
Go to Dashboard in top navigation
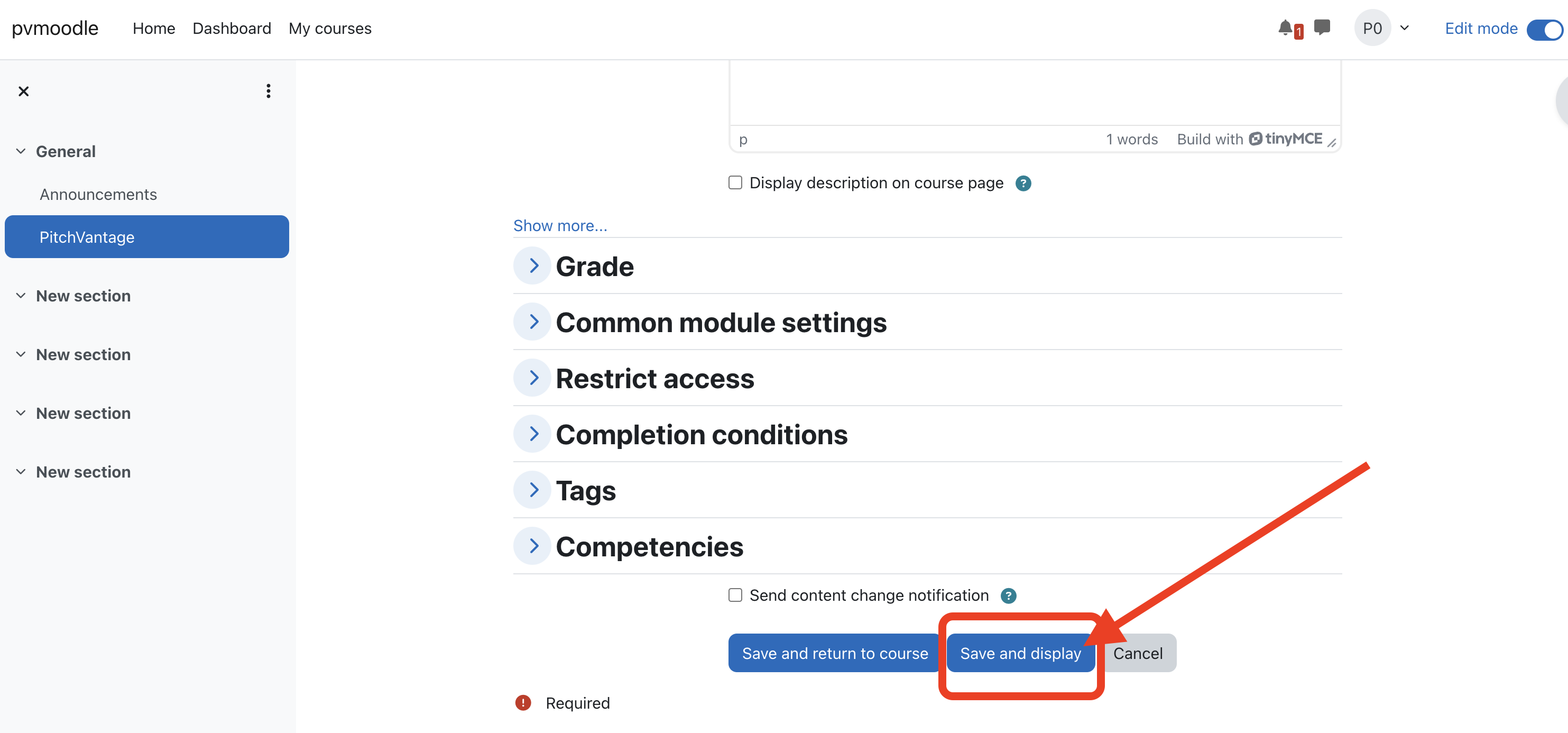[x=232, y=29]
